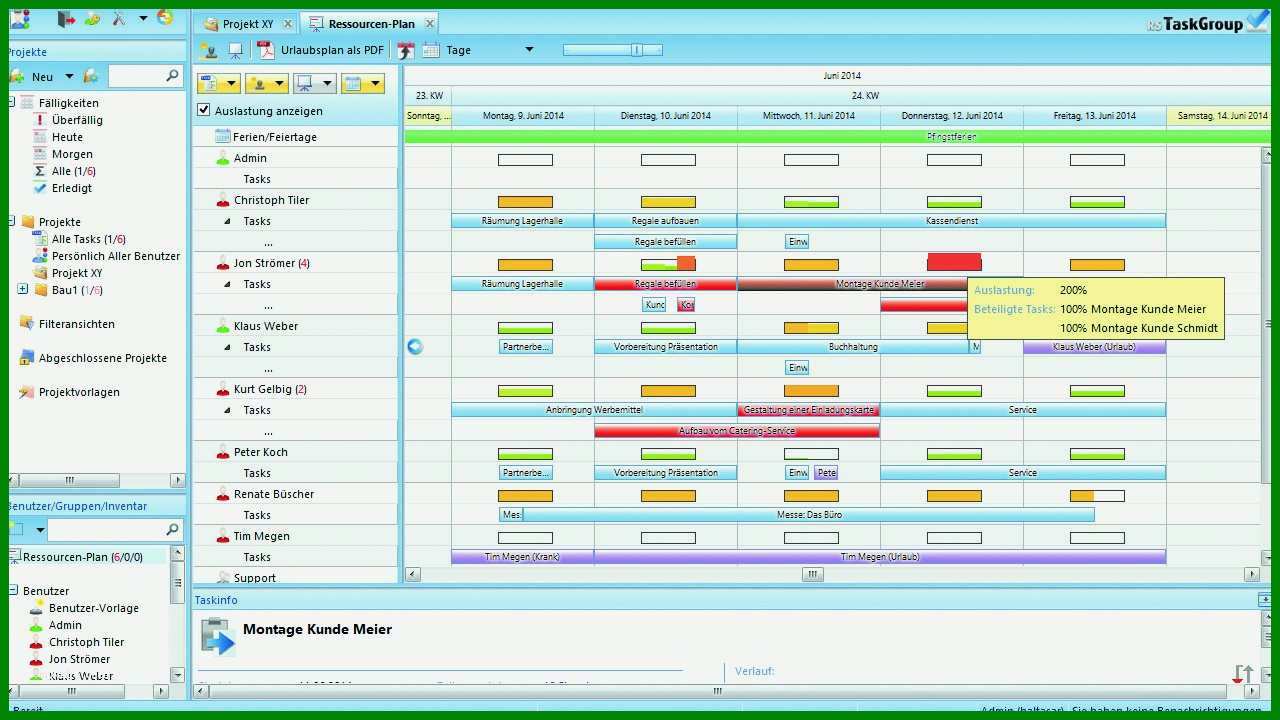Viewport: 1280px width, 720px height.
Task: Click Admin user icon in resource list
Action: [x=223, y=158]
